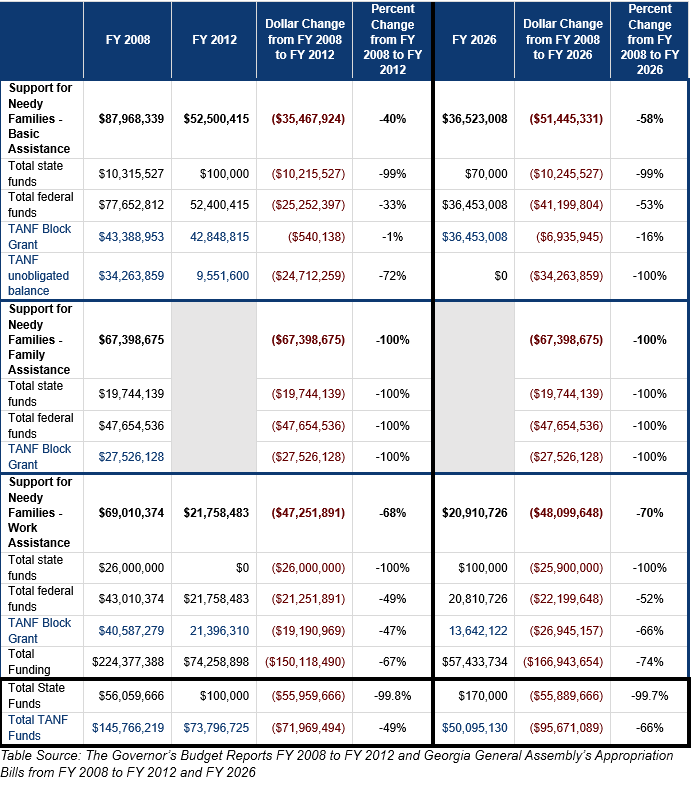The height and width of the screenshot is (785, 691).
Task: Select the Work Assistance row label
Action: point(40,512)
